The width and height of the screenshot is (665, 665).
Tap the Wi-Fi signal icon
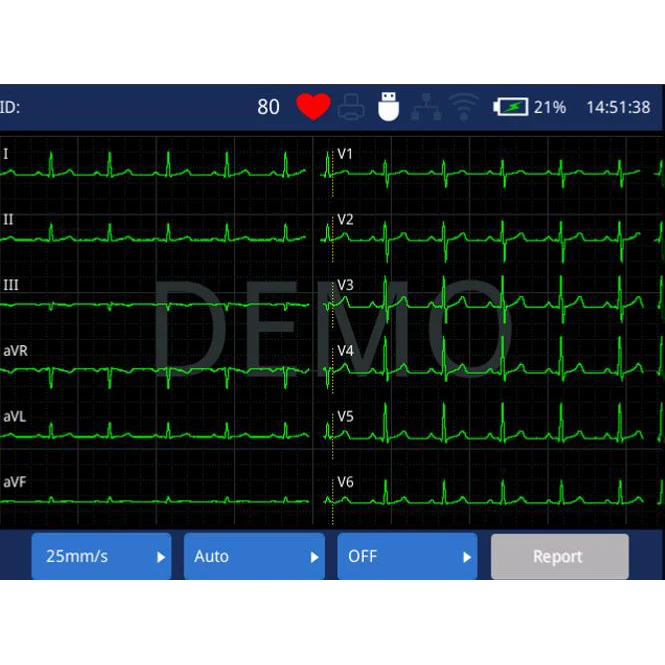pyautogui.click(x=464, y=107)
